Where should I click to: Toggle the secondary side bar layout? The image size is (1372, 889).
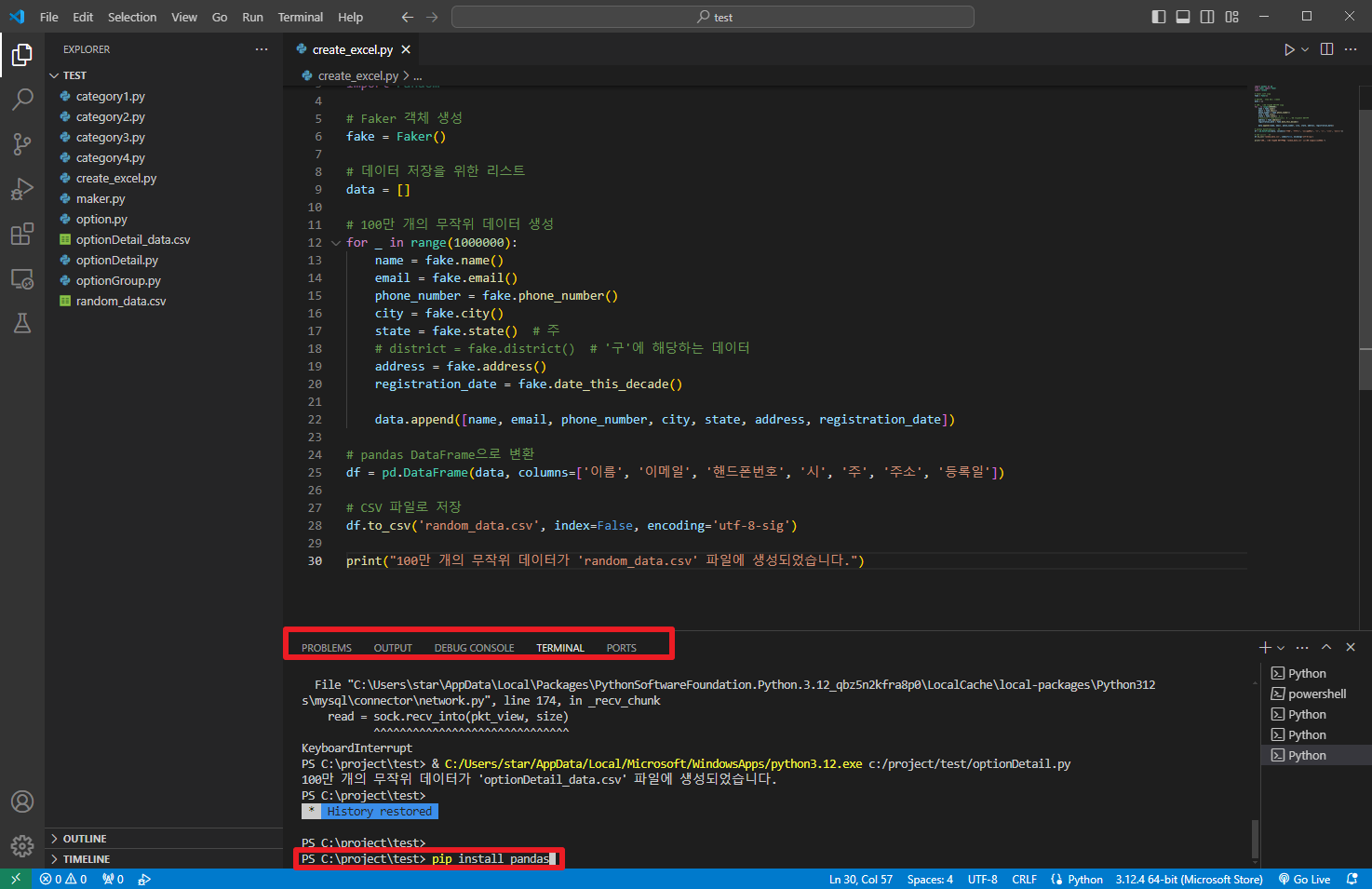click(1207, 17)
